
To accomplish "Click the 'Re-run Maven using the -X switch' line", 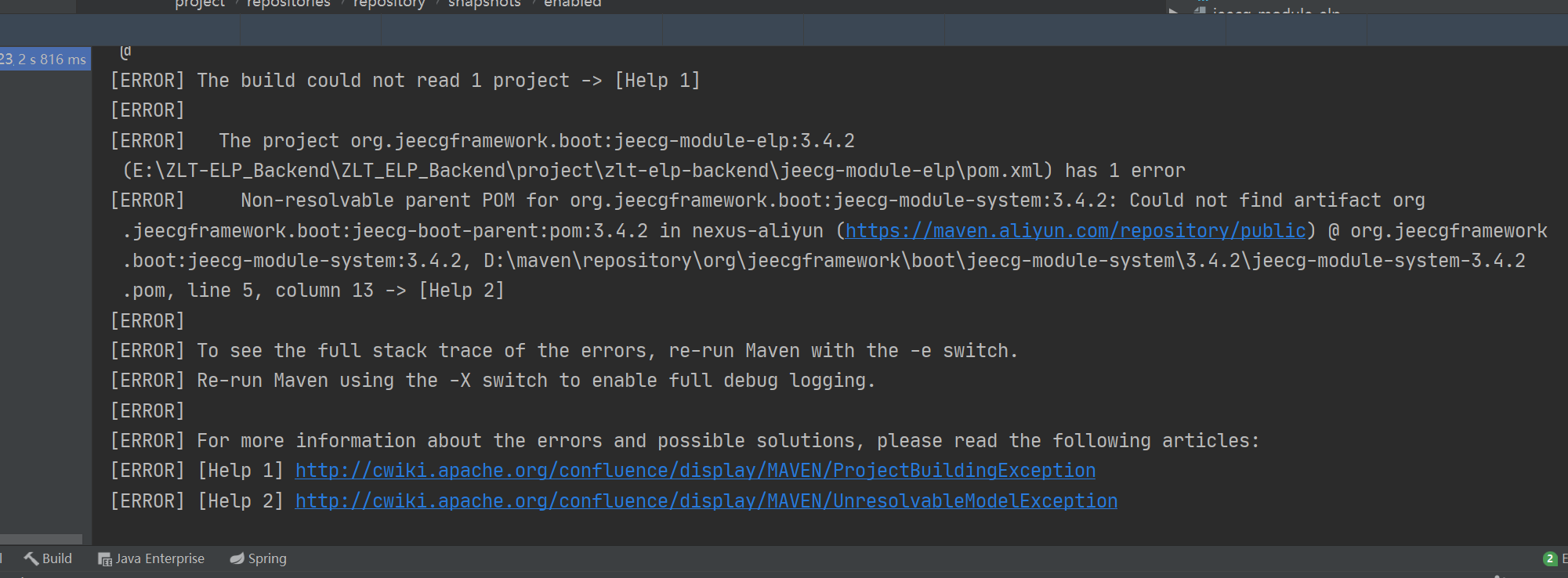I will click(493, 381).
